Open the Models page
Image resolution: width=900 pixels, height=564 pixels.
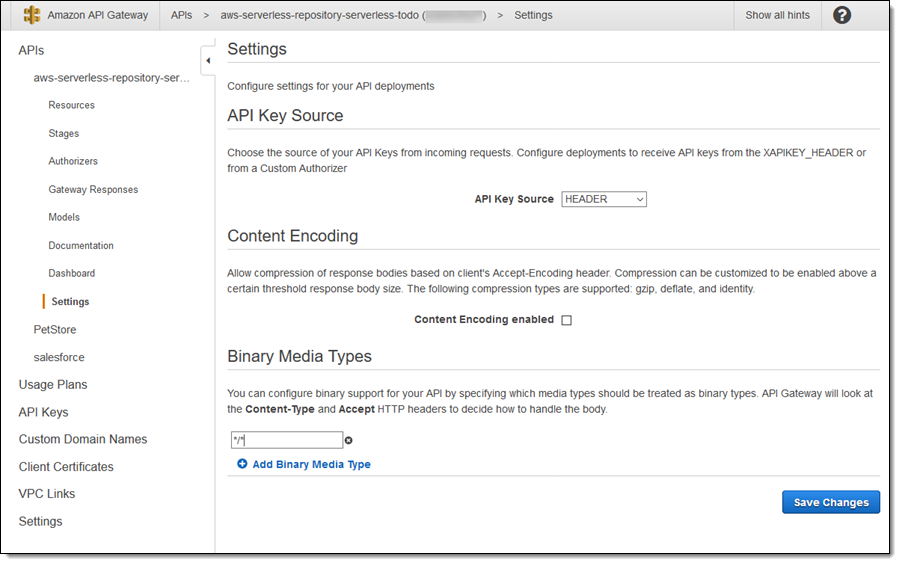[64, 217]
